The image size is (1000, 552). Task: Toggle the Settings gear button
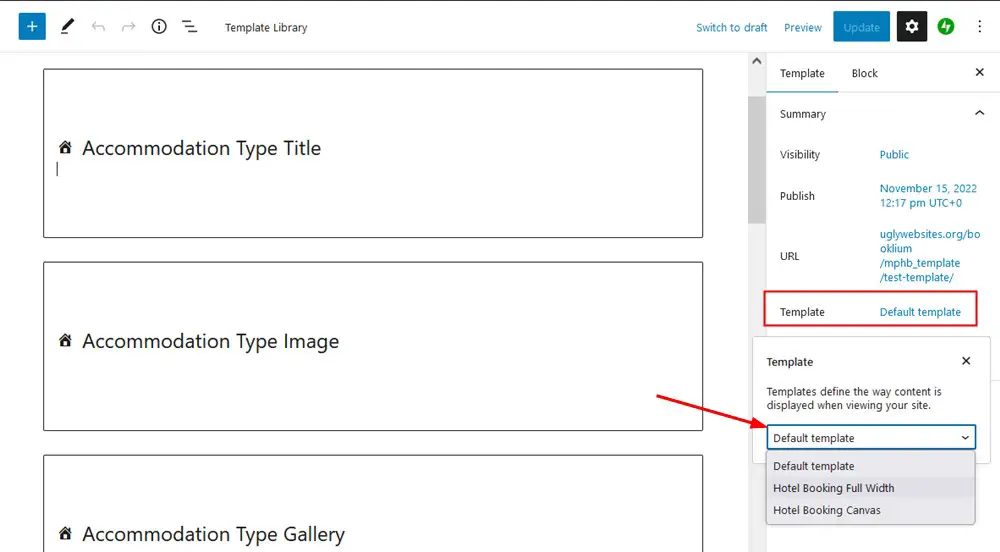coord(911,27)
